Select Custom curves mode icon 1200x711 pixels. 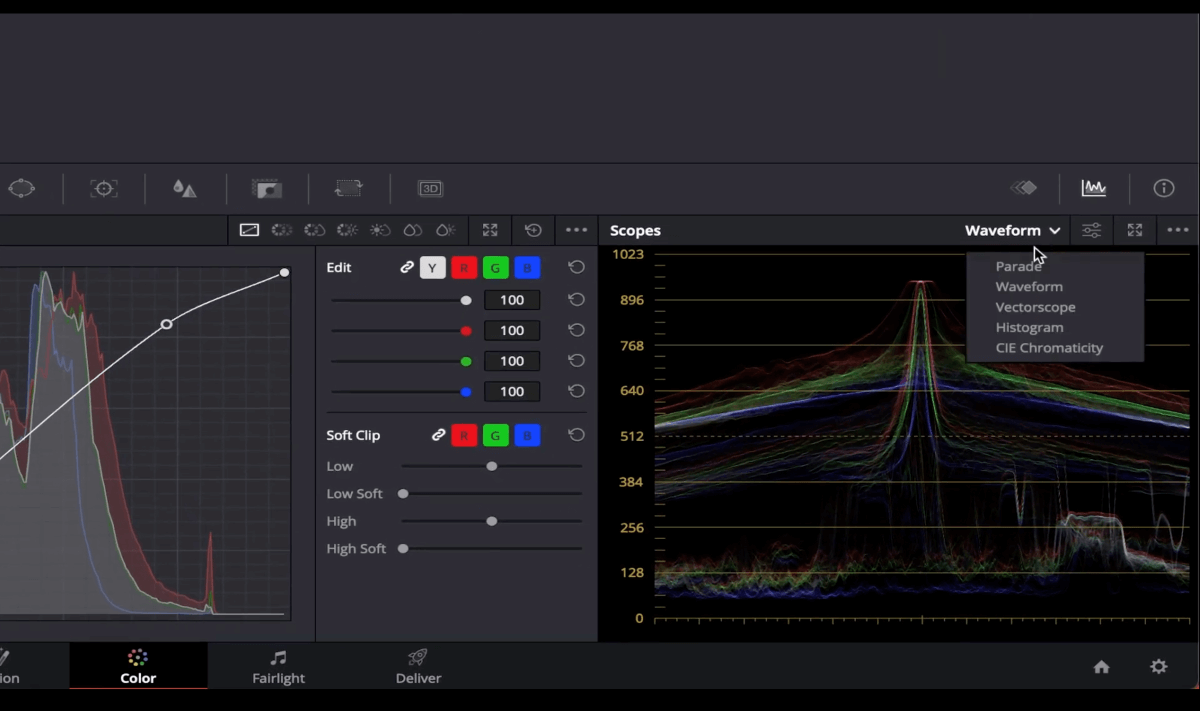249,230
